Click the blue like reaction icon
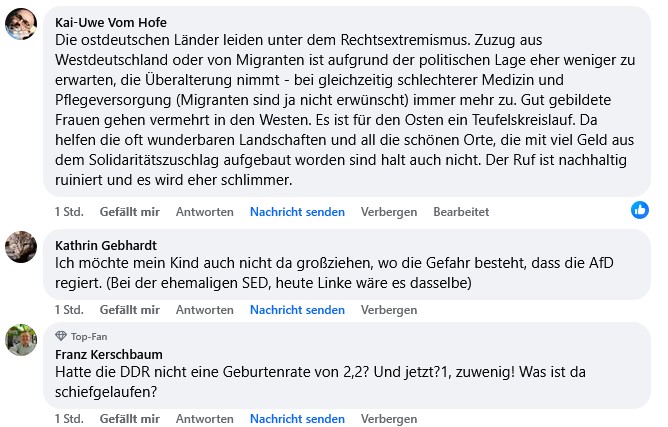668x427 pixels. [x=640, y=210]
